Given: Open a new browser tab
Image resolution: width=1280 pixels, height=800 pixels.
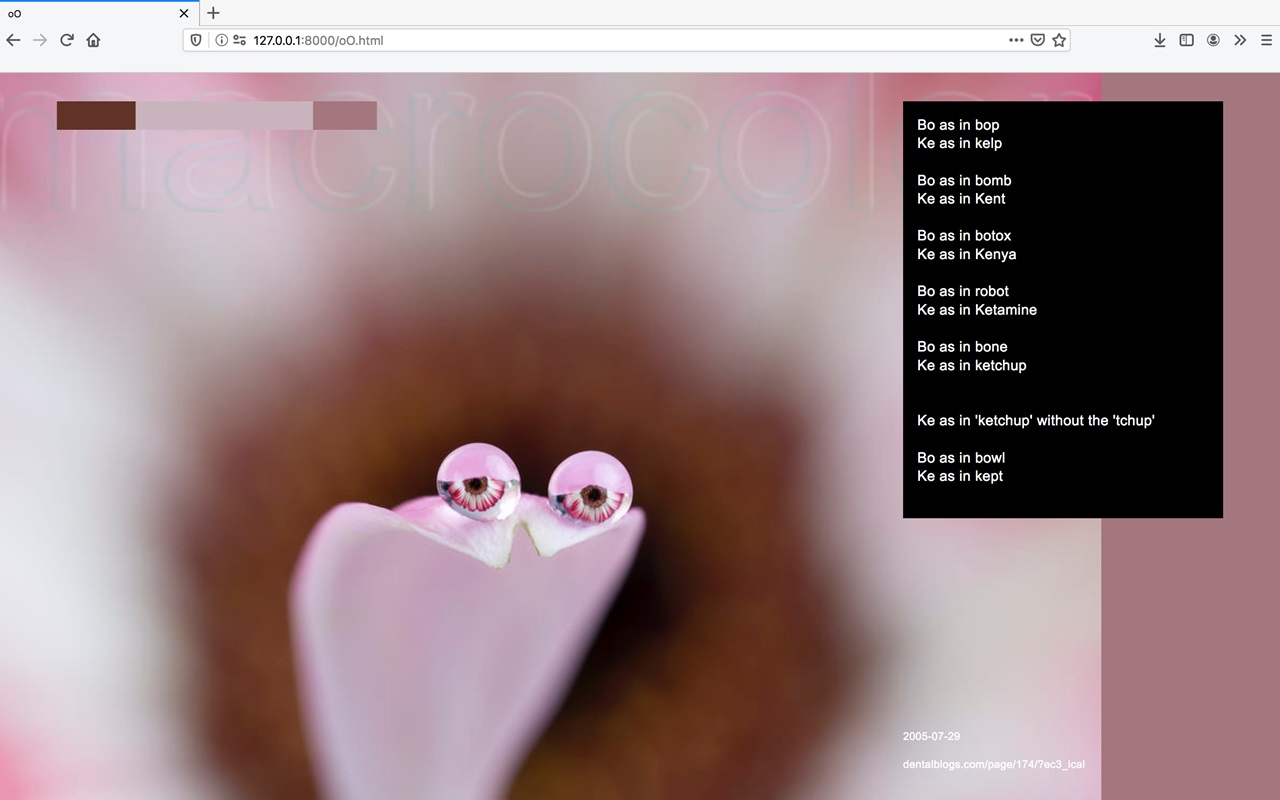Looking at the screenshot, I should point(213,13).
